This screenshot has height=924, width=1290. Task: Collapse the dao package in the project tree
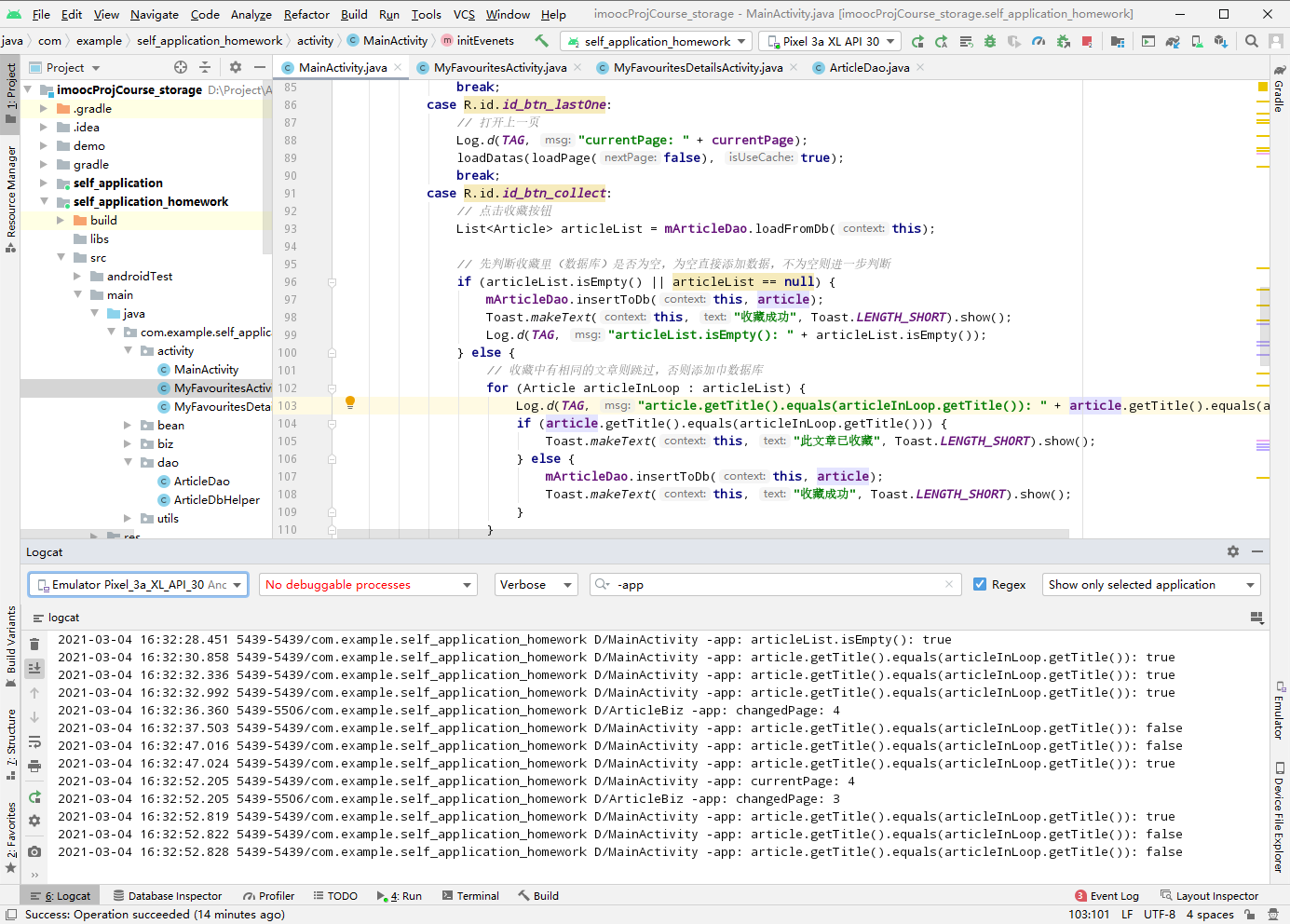[x=129, y=462]
